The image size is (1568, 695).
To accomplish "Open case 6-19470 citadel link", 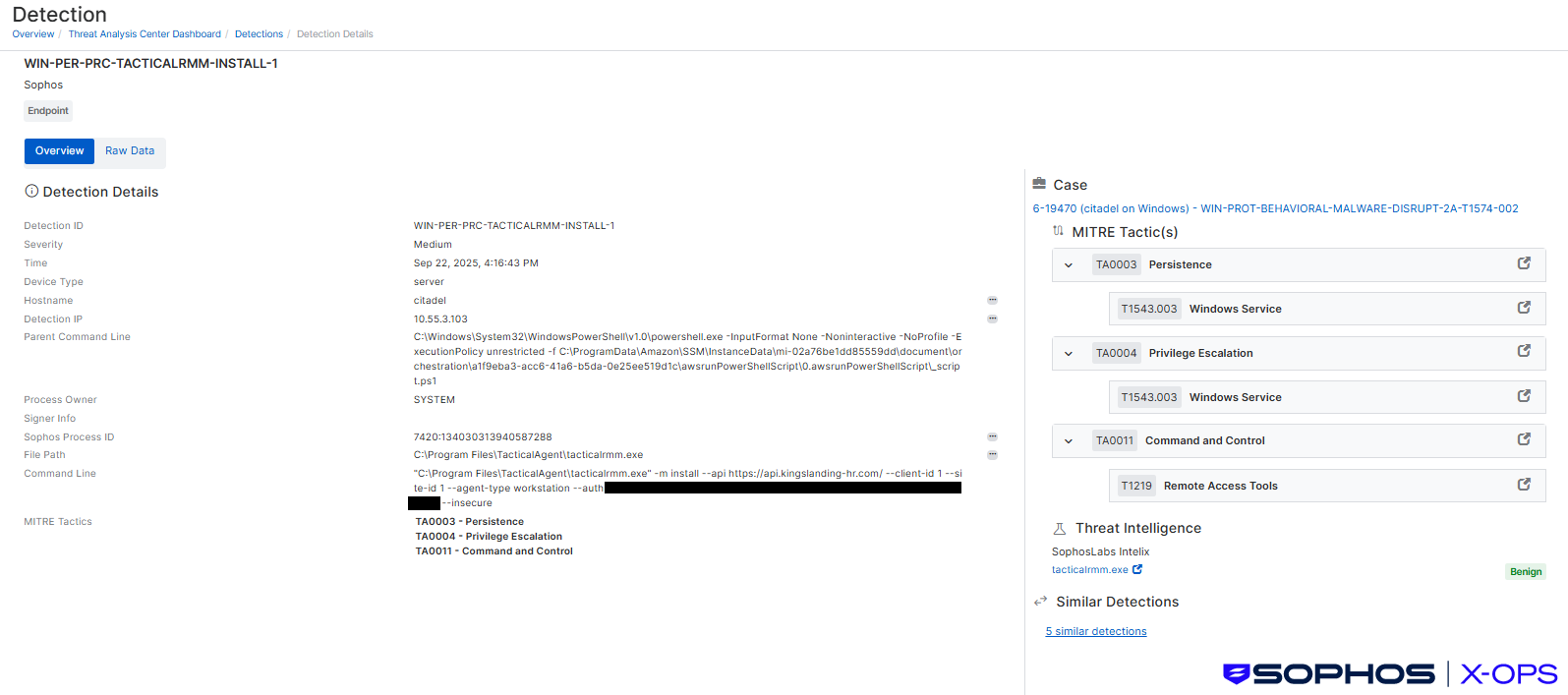I will pyautogui.click(x=1275, y=209).
